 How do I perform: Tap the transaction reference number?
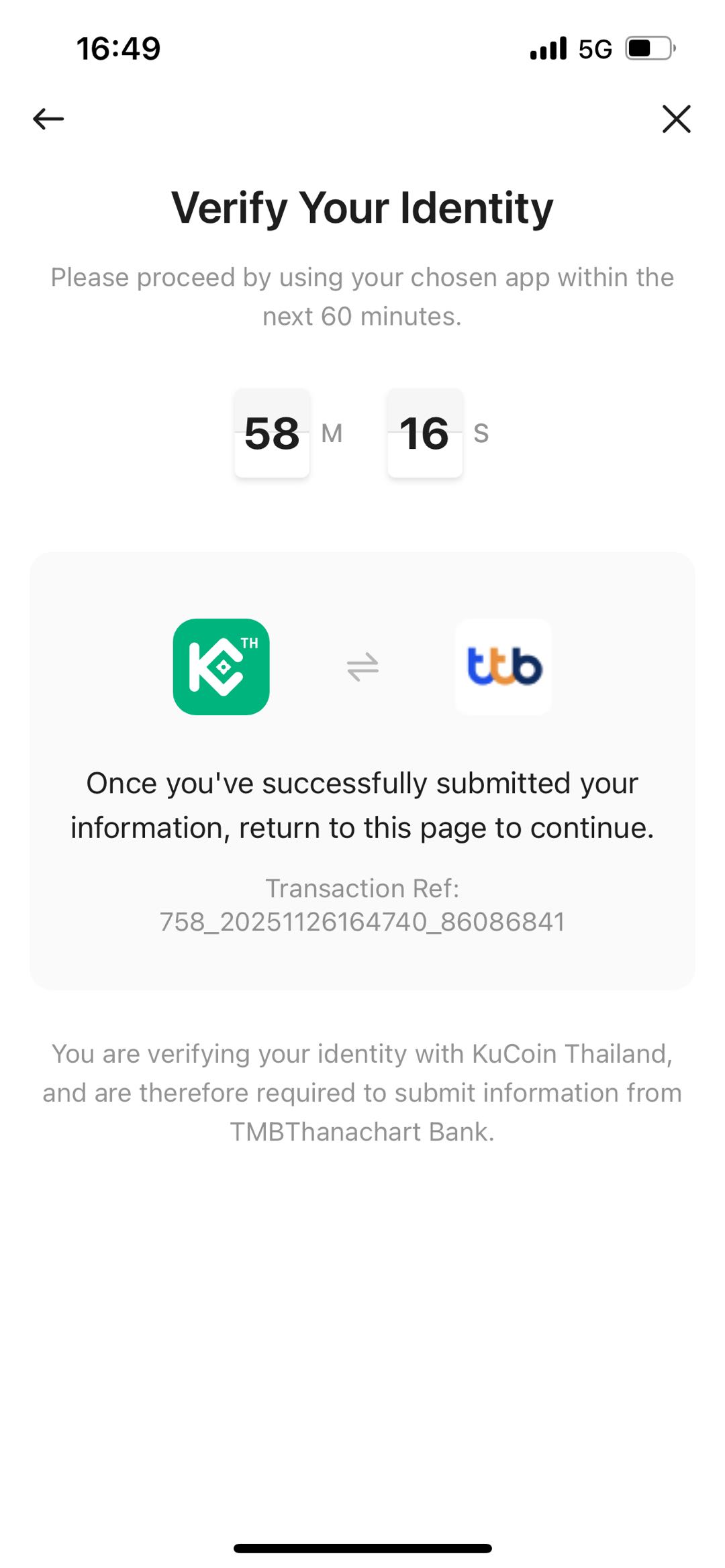(x=362, y=922)
